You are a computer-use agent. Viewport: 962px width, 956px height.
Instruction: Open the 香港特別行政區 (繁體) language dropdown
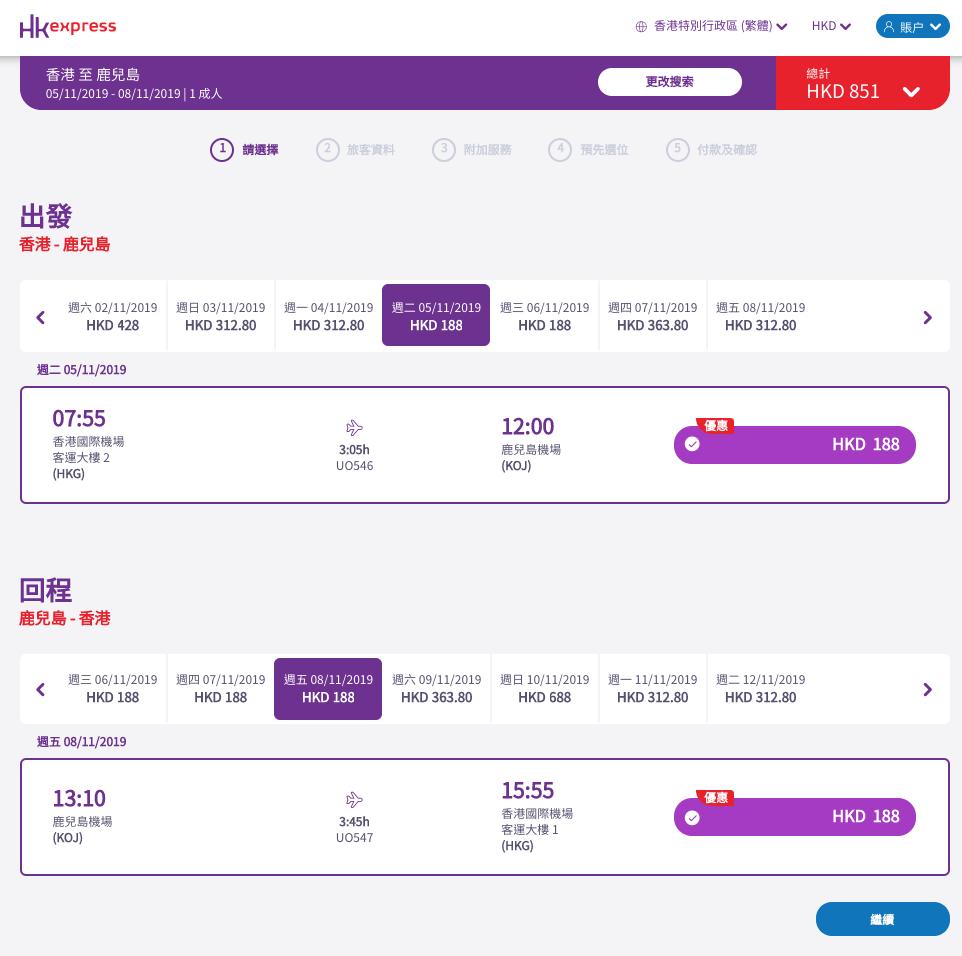[712, 26]
